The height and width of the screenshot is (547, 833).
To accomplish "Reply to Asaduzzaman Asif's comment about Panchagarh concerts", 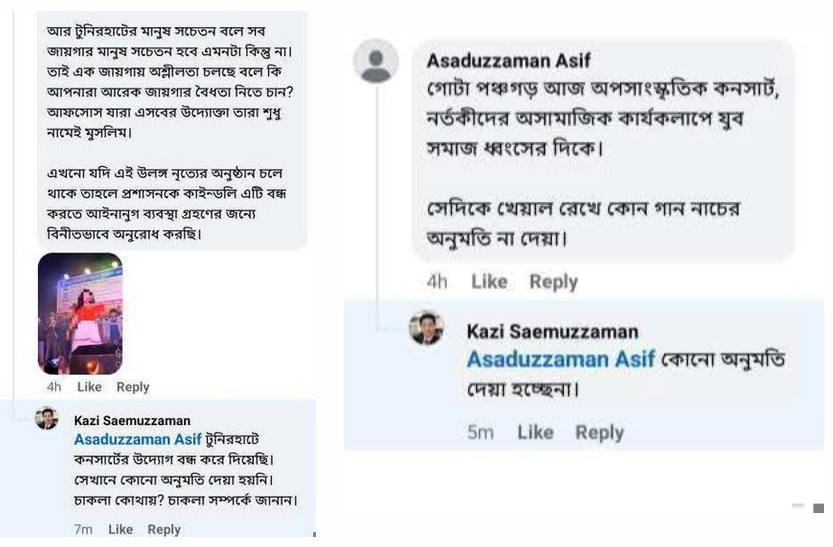I will point(553,282).
